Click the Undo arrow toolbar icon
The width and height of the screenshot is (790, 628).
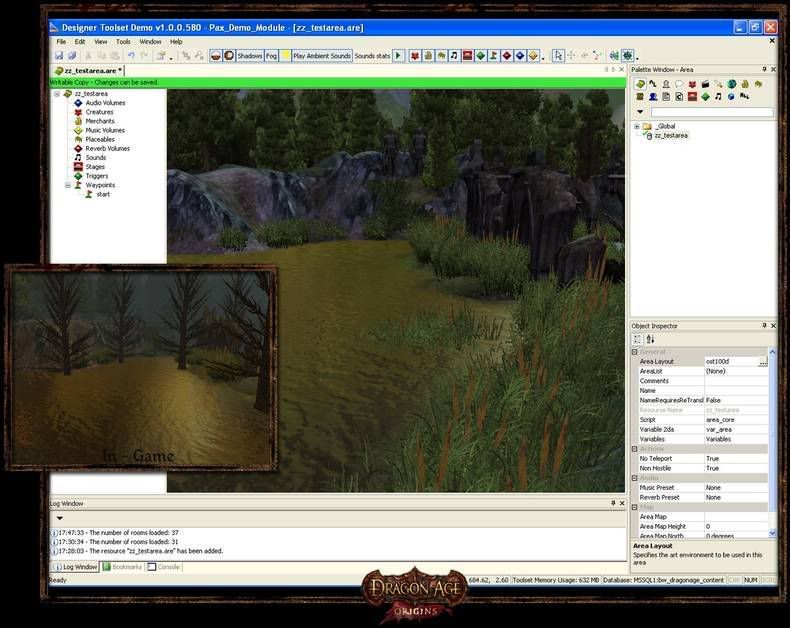tap(131, 55)
